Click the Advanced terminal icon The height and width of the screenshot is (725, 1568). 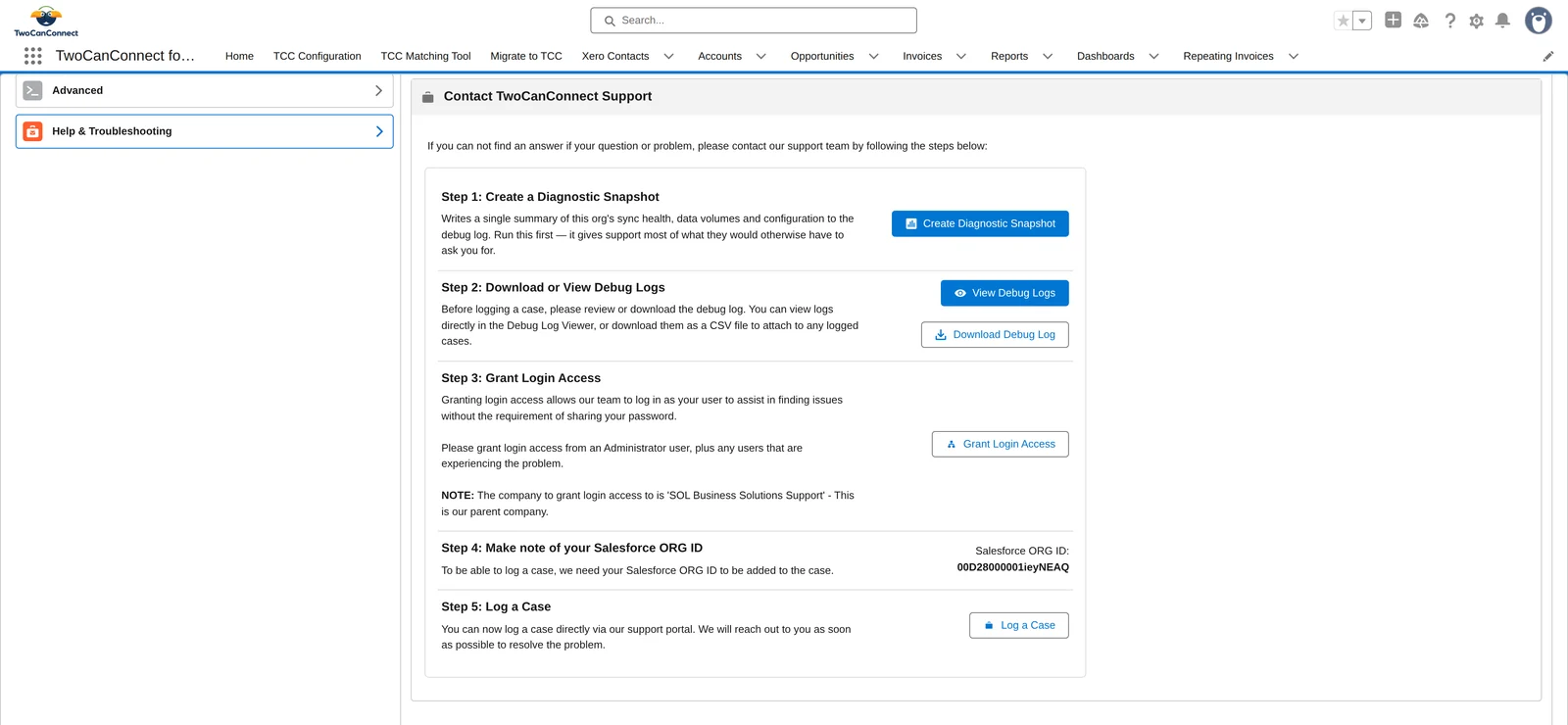32,90
